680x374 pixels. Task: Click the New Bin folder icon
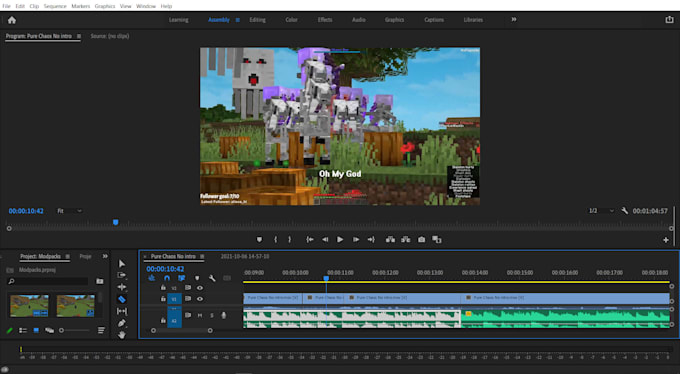(100, 281)
